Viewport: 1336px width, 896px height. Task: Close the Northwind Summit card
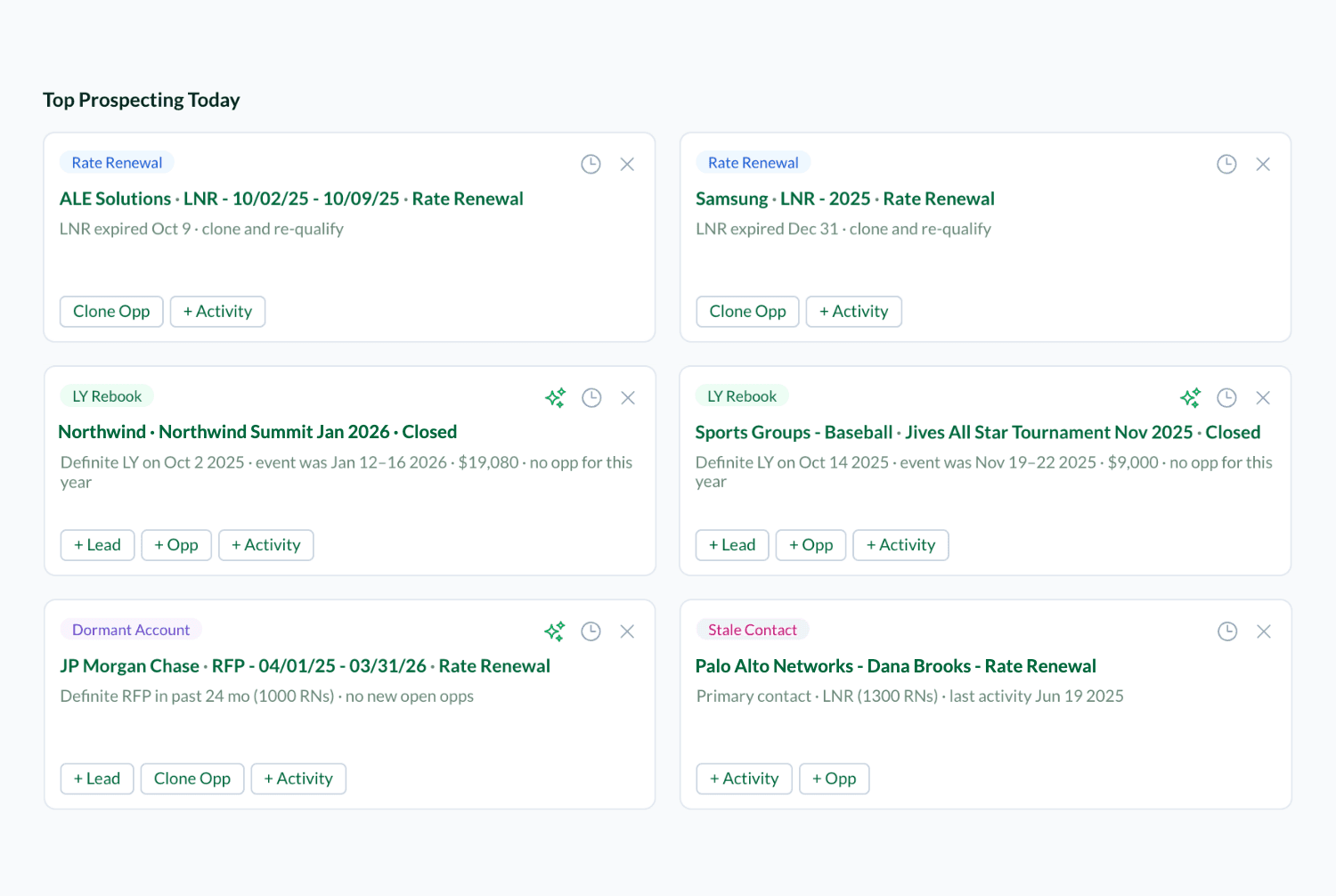pyautogui.click(x=628, y=397)
